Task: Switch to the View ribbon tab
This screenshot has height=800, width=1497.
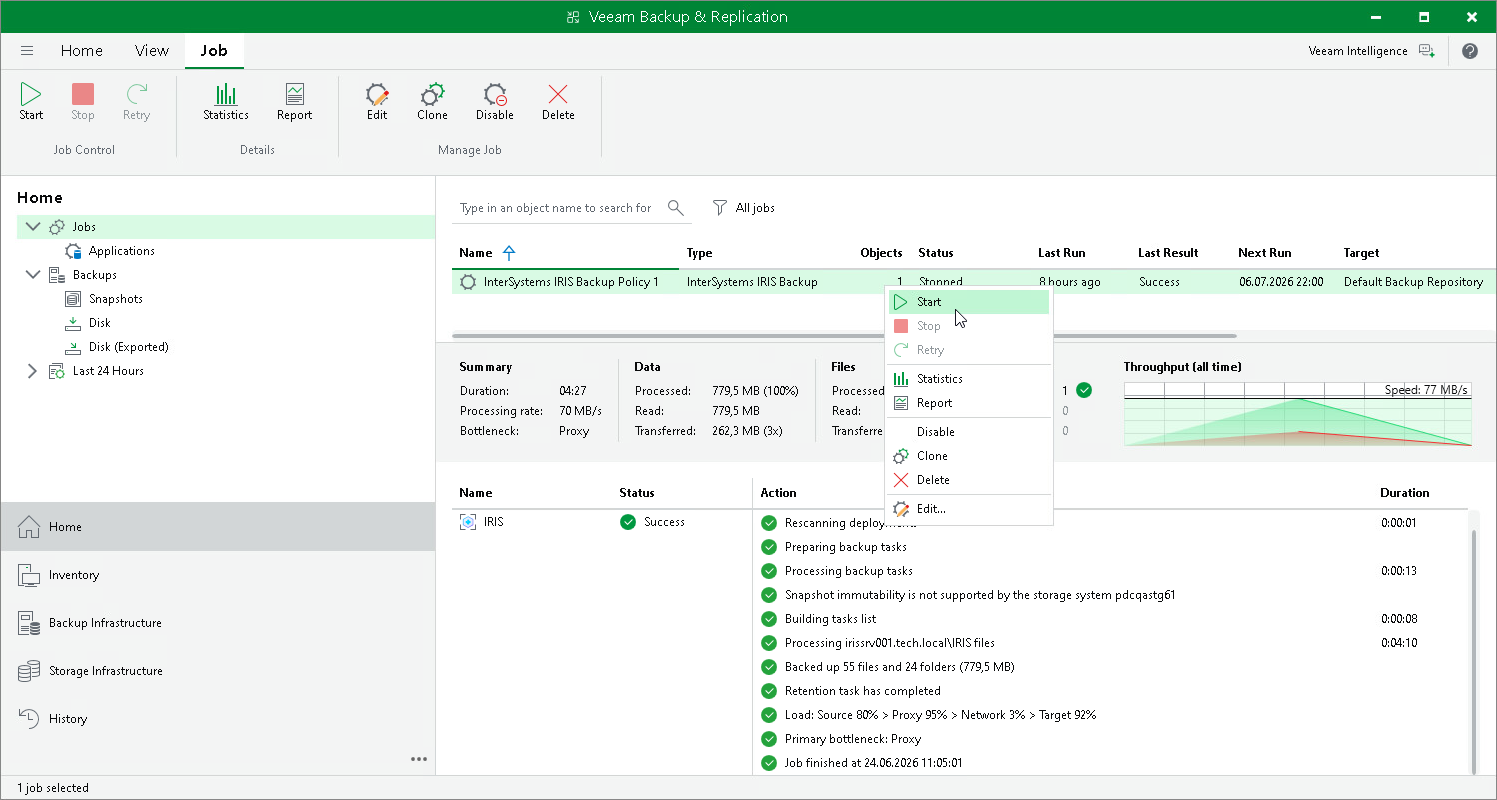Action: coord(152,51)
